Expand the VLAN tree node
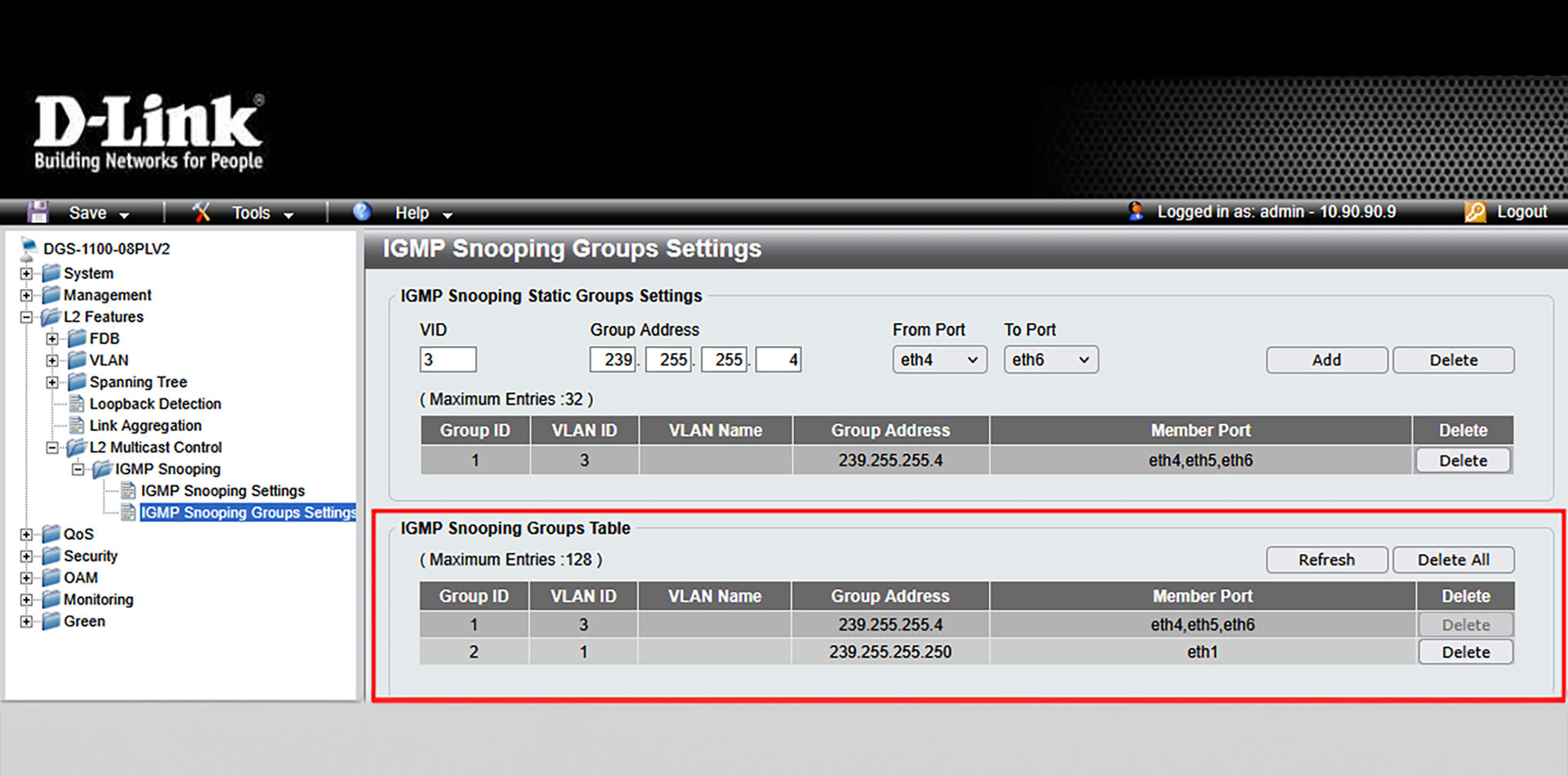Screen dimensions: 1568x776 (x=52, y=360)
